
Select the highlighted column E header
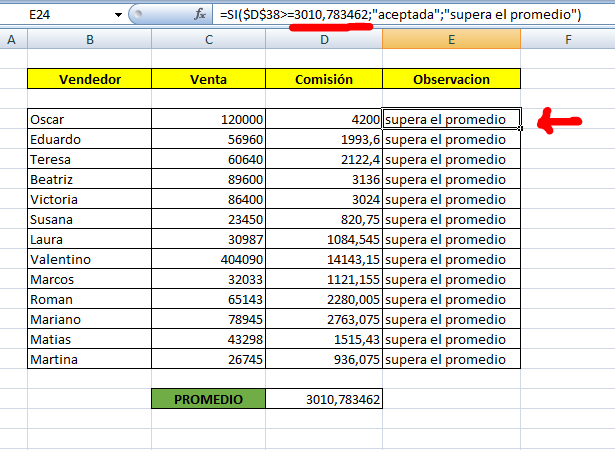point(451,39)
